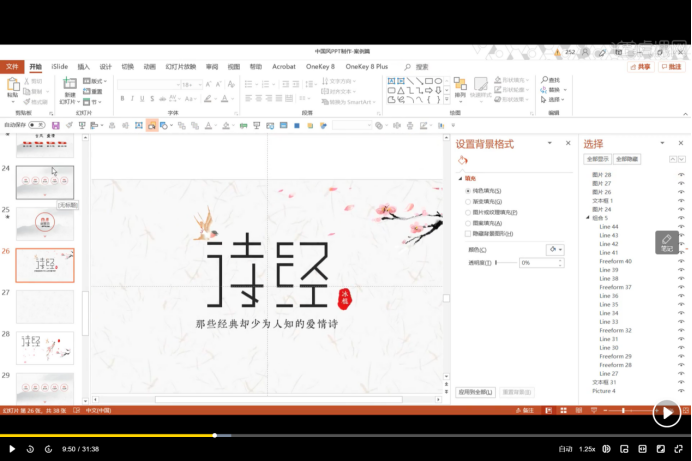Screen dimensions: 692x461
Task: Check the hide background graphics checkbox
Action: pos(468,234)
